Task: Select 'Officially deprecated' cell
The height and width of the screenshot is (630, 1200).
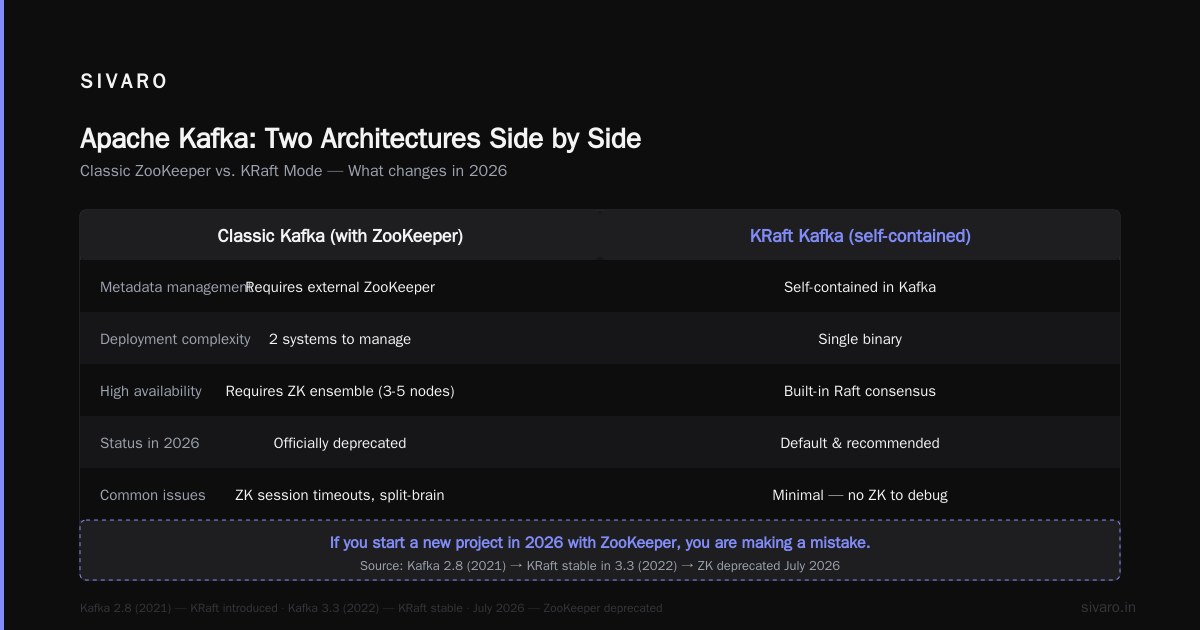Action: tap(340, 443)
